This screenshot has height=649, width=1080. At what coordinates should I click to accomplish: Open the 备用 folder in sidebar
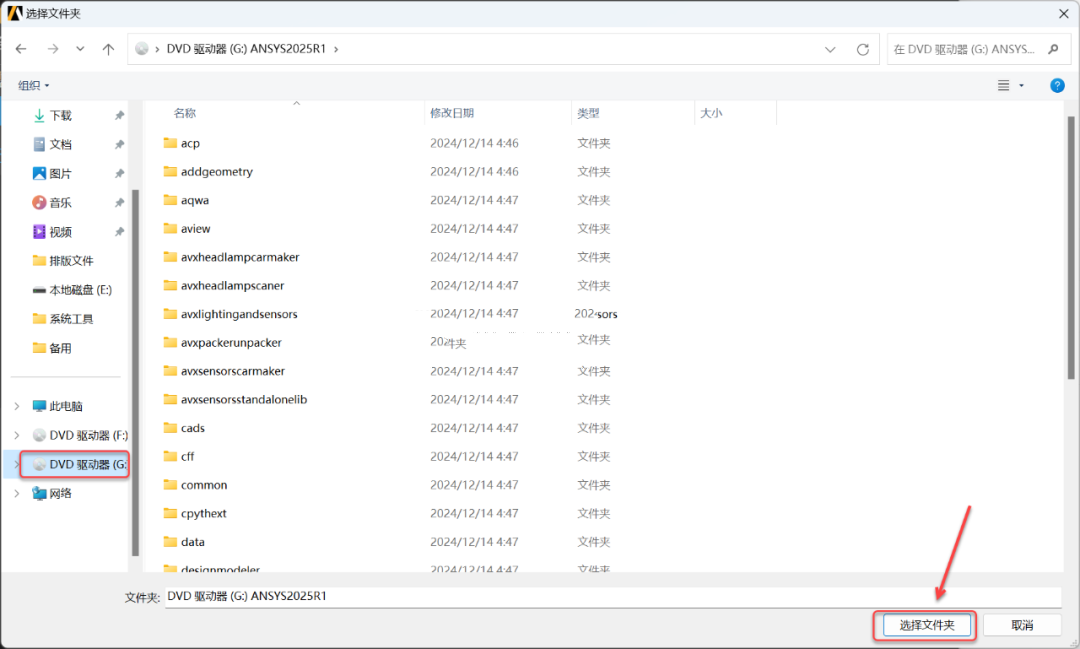point(61,348)
